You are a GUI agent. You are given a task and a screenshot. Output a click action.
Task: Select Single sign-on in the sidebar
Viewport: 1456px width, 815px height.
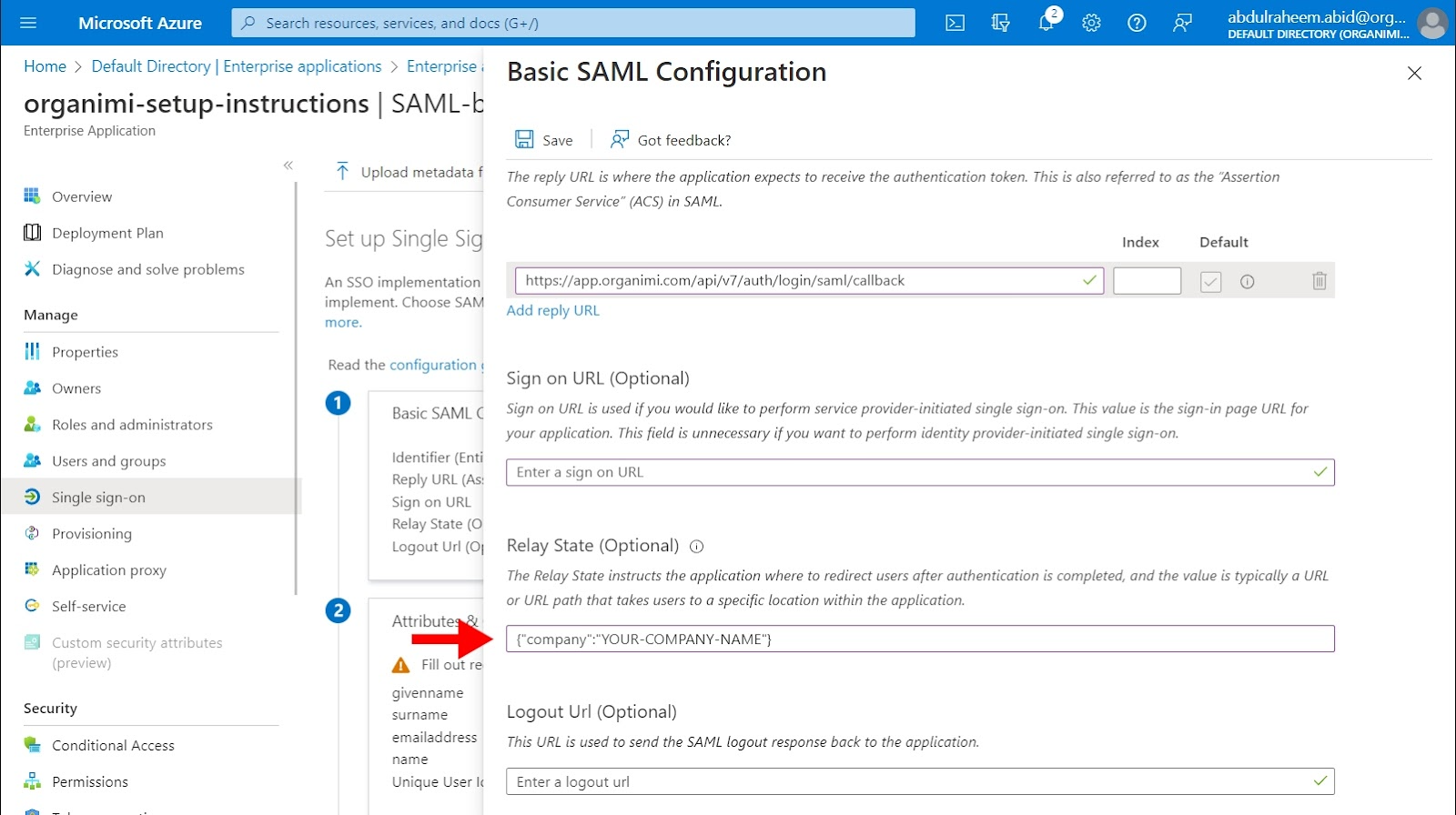tap(150, 497)
